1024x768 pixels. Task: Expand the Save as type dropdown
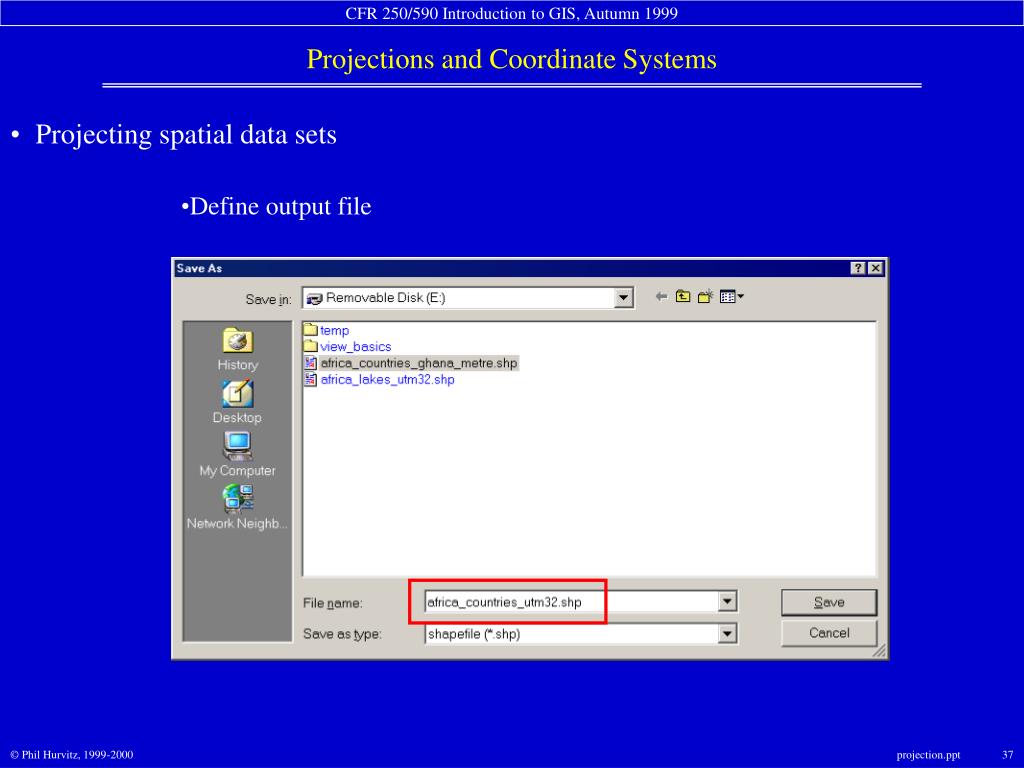pos(727,633)
